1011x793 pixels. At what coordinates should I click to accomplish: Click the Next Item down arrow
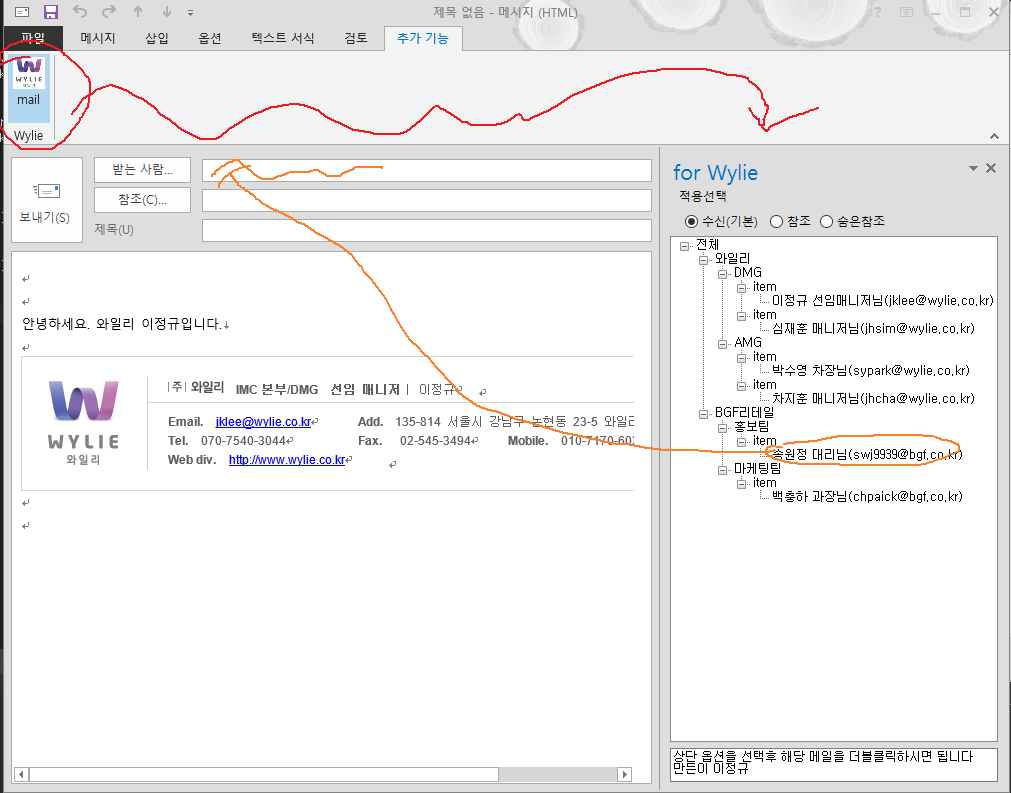pos(166,12)
